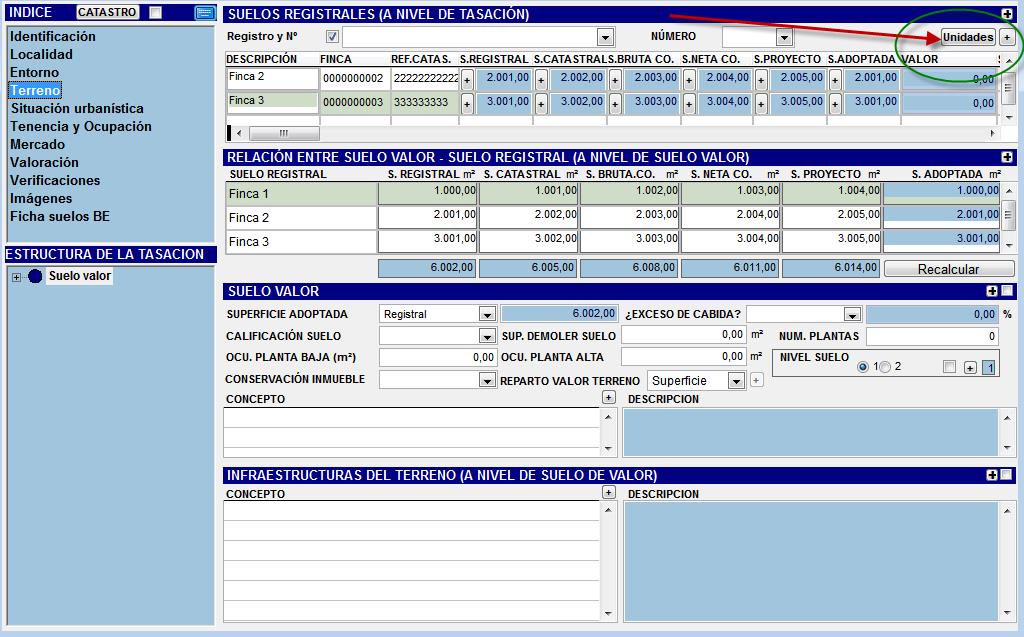Open the Registro y Nº dropdown
Screen dimensions: 1024x637
[x=605, y=37]
